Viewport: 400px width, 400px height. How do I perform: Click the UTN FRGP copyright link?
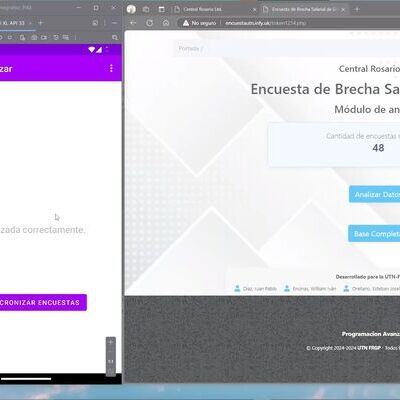[369, 348]
